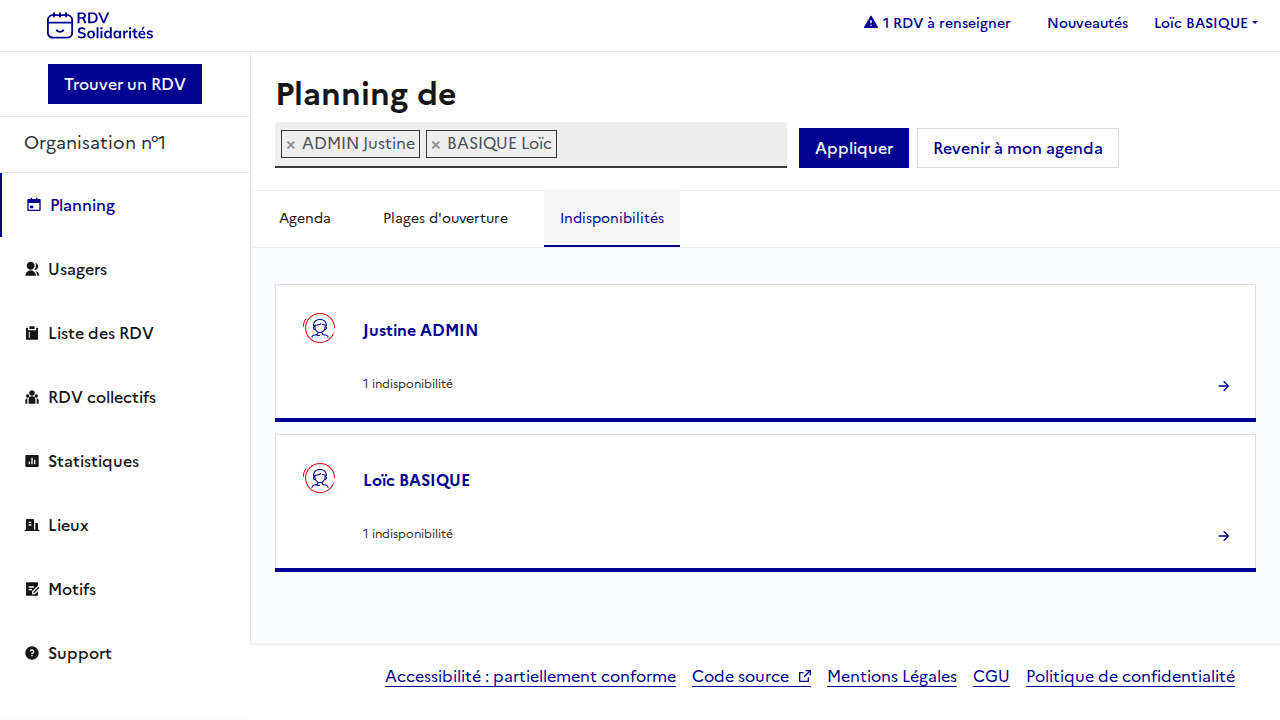1280x720 pixels.
Task: Switch to the Plages d'ouverture tab
Action: [445, 218]
